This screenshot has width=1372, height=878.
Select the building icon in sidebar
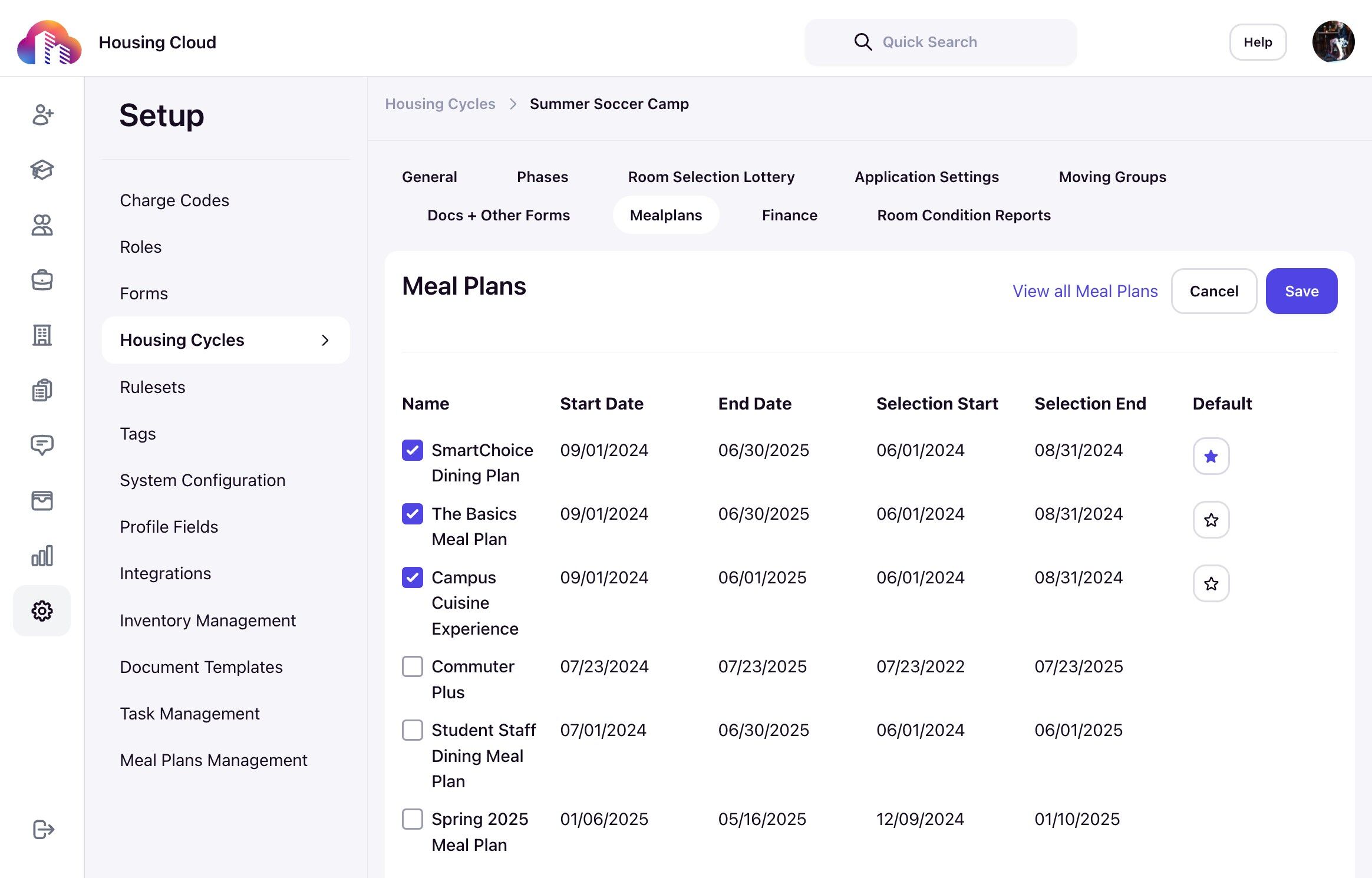(42, 335)
